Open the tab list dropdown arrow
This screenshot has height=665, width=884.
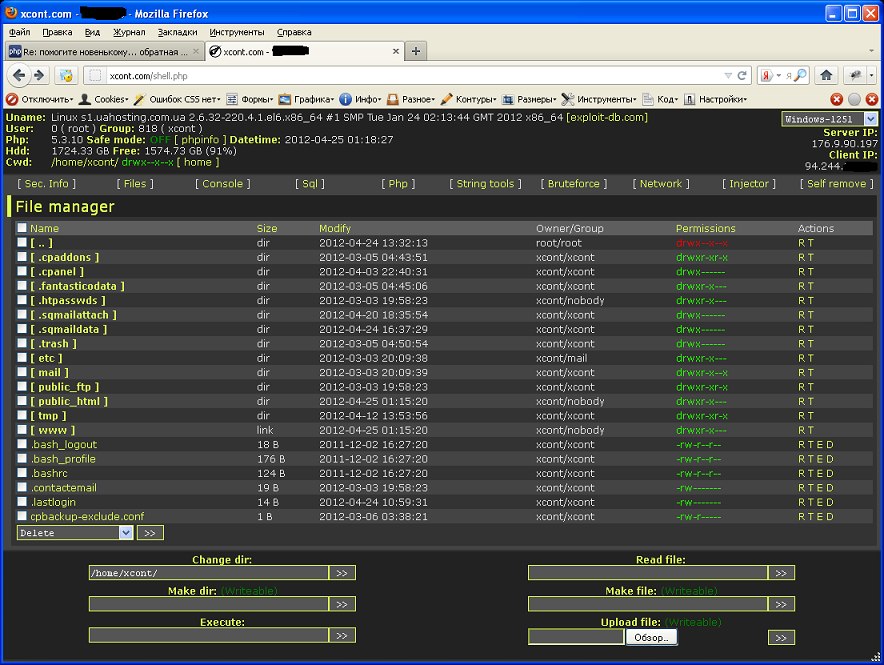[872, 51]
